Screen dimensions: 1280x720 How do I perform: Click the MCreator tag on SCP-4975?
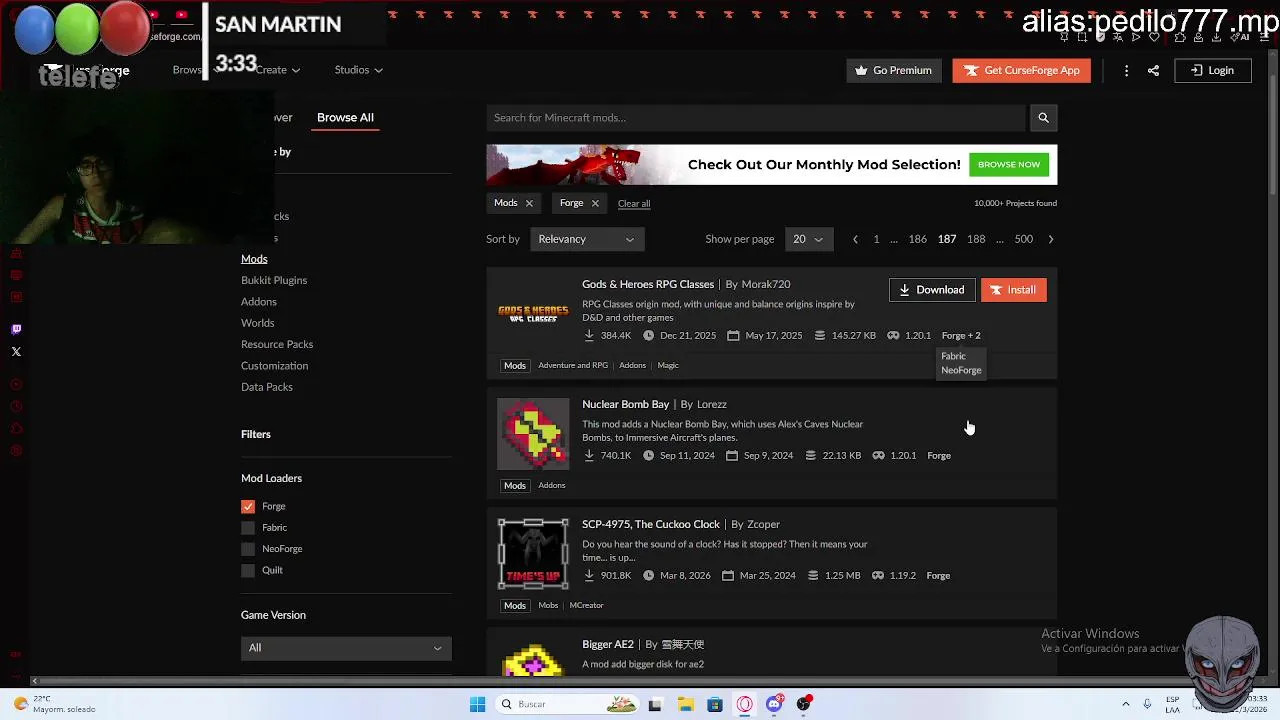click(586, 605)
